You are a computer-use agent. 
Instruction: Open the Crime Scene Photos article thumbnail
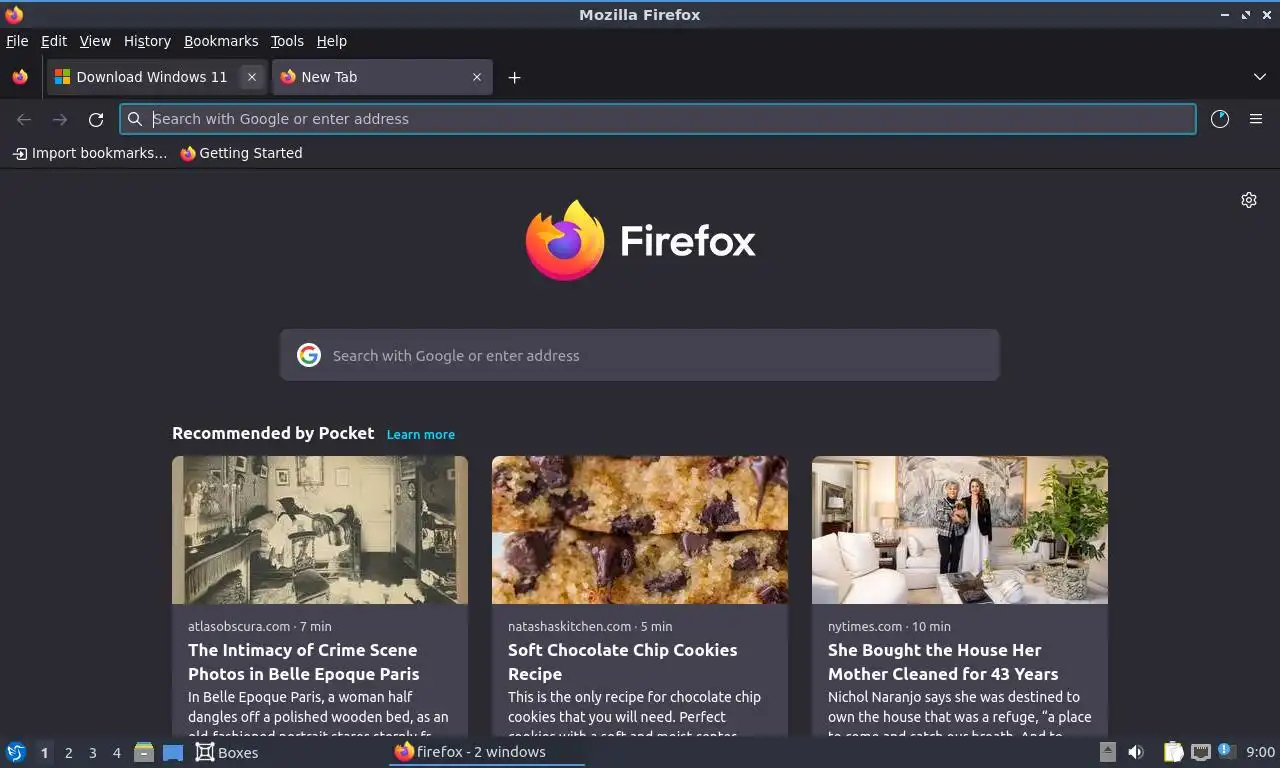point(320,530)
